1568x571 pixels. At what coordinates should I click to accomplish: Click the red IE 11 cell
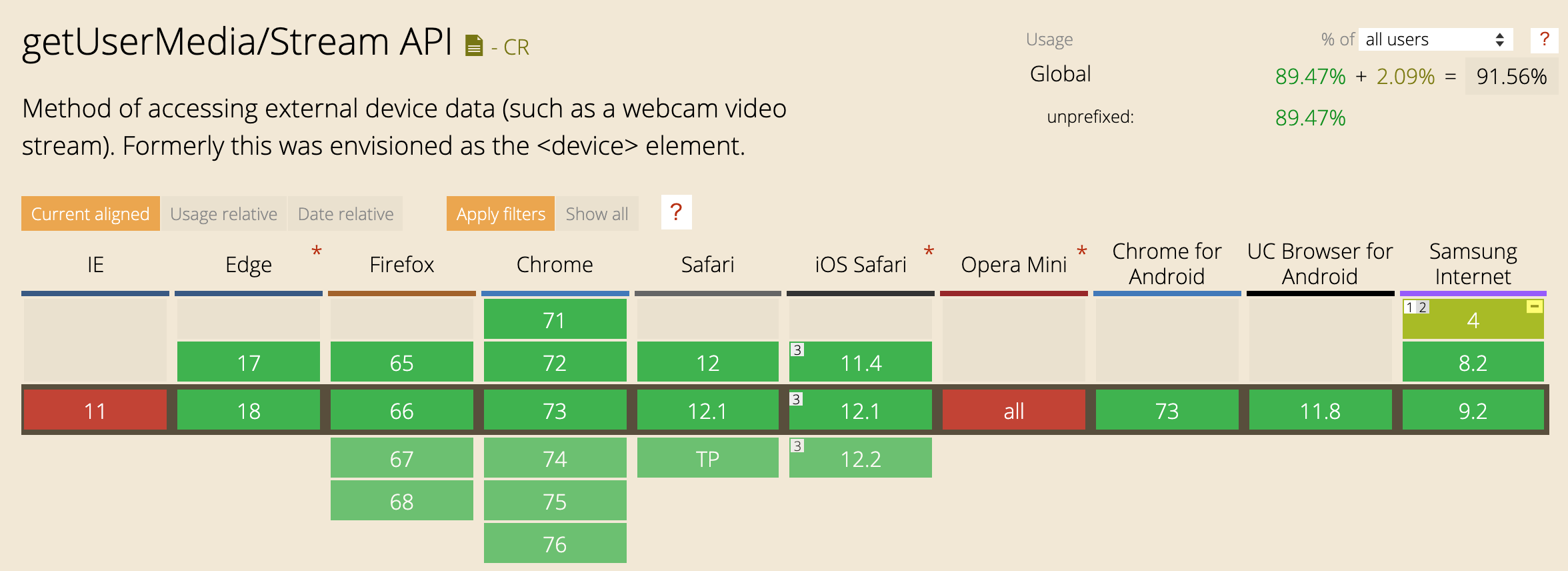(x=95, y=410)
